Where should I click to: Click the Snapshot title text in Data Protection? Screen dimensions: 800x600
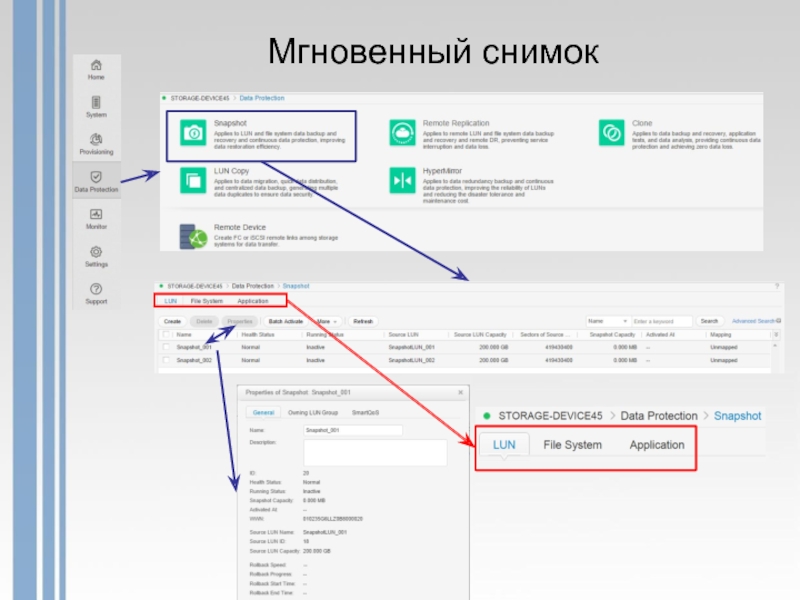coord(230,123)
